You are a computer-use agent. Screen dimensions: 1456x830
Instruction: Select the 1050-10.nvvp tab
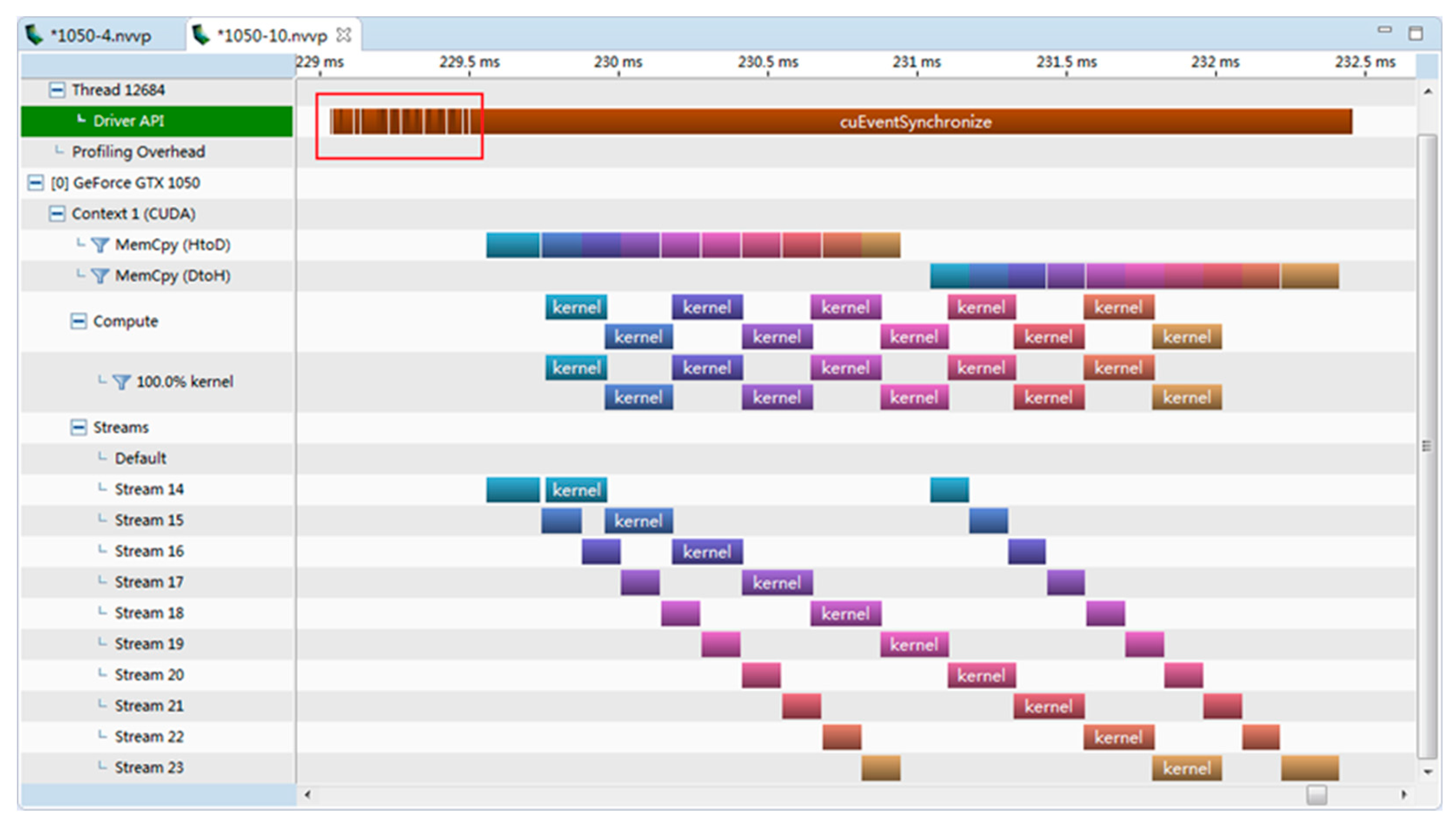(x=271, y=36)
